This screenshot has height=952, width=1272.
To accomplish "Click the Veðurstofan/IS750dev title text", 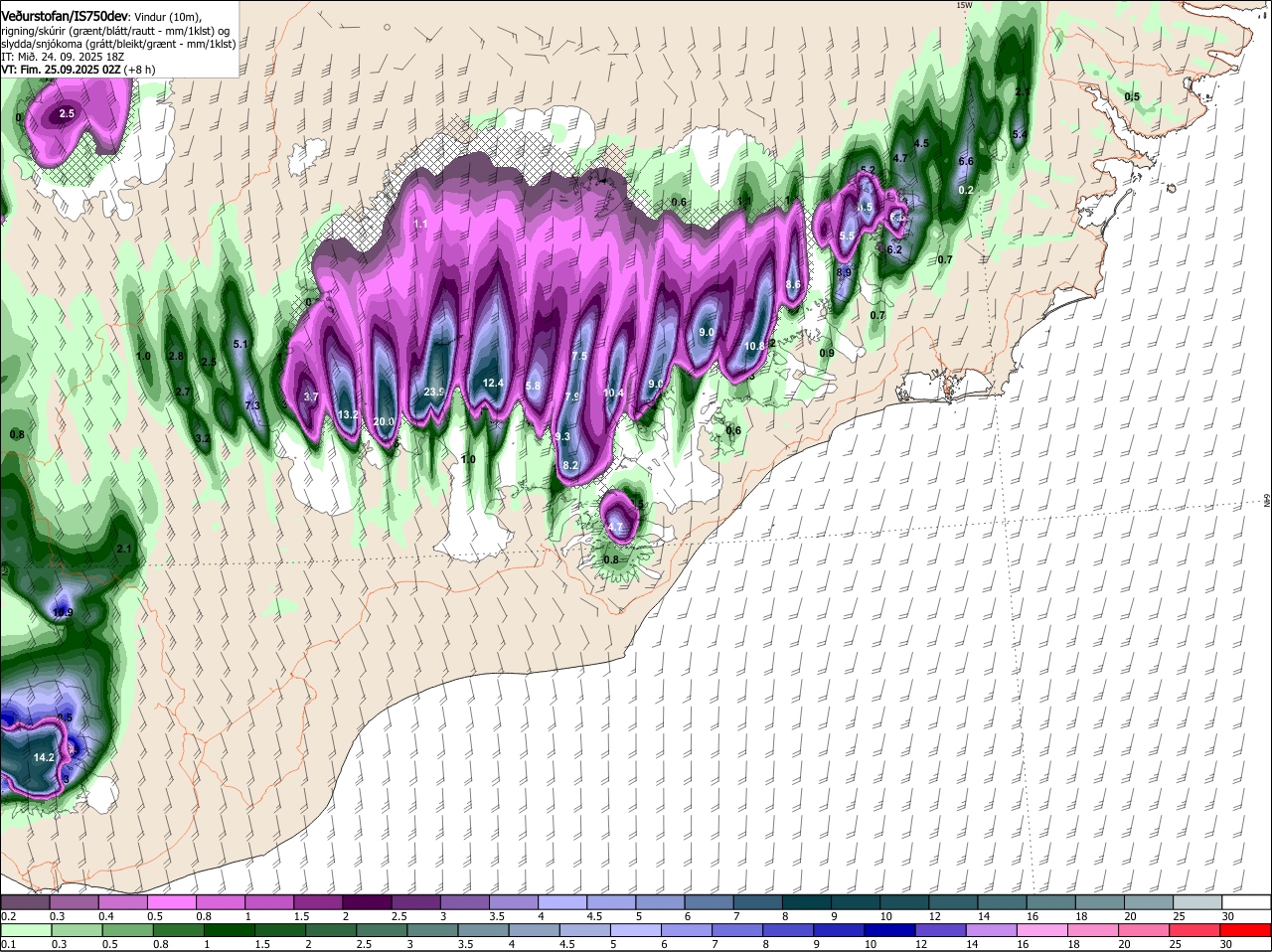I will [x=65, y=16].
